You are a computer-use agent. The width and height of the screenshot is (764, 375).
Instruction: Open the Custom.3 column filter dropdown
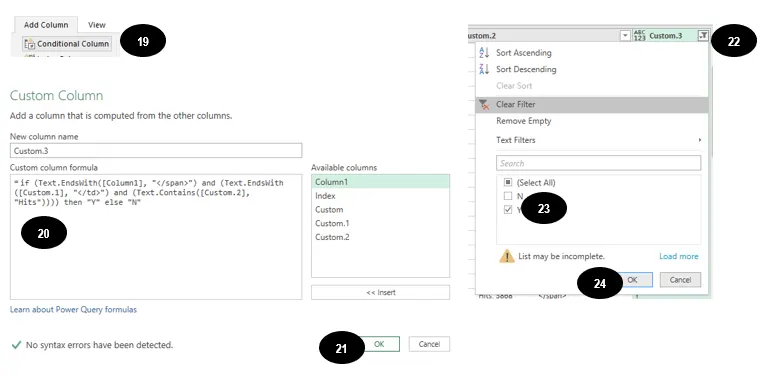703,36
